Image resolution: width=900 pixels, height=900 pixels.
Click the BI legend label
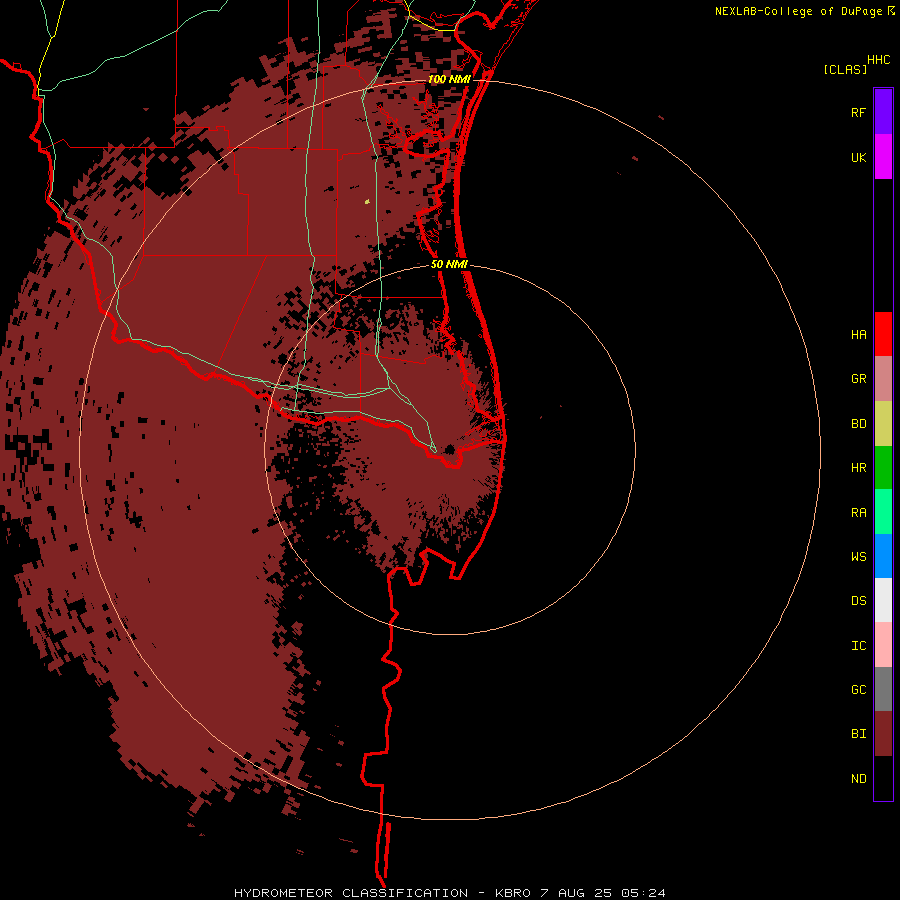tap(858, 734)
